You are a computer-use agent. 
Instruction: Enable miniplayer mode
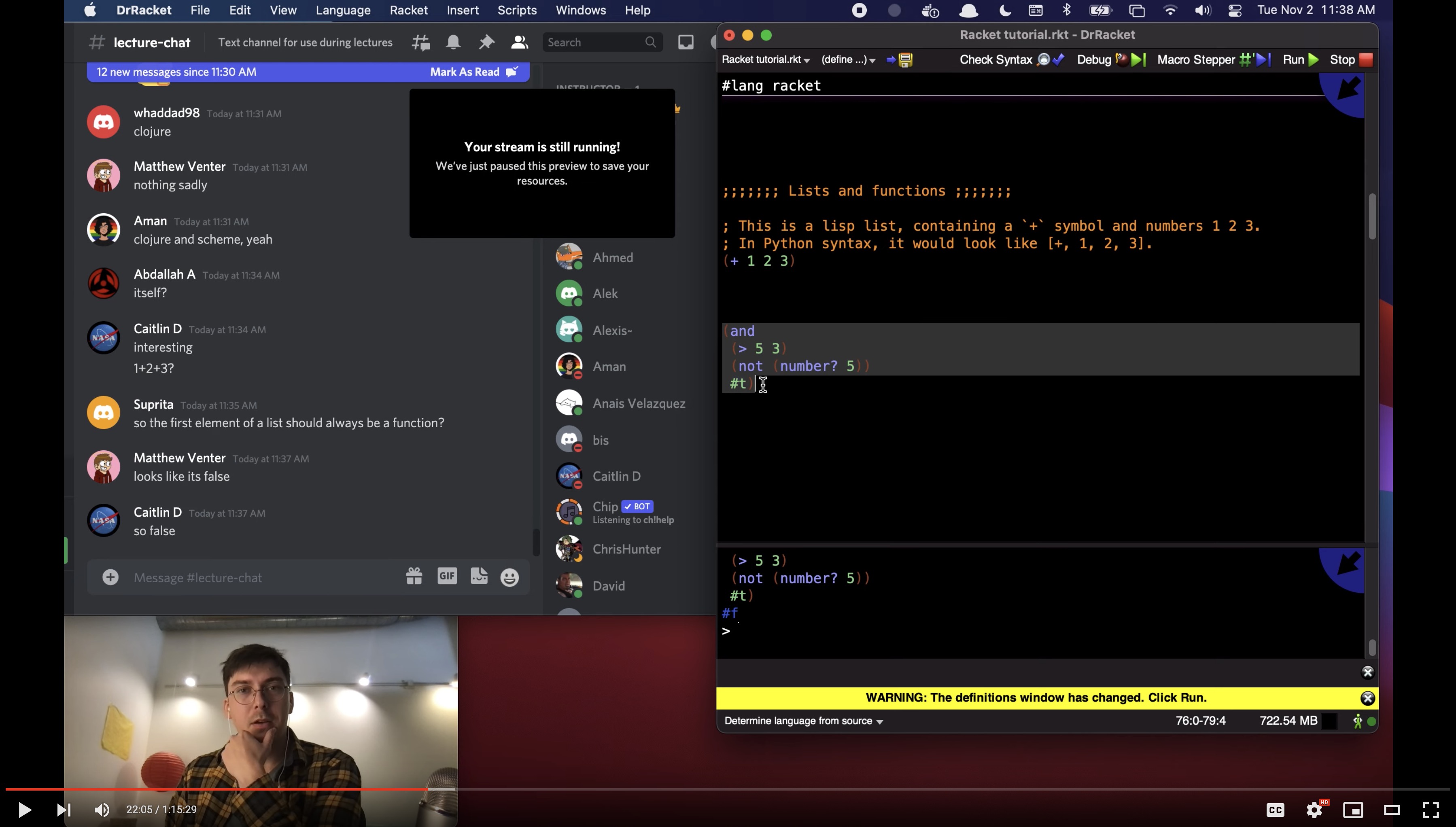pyautogui.click(x=1353, y=810)
